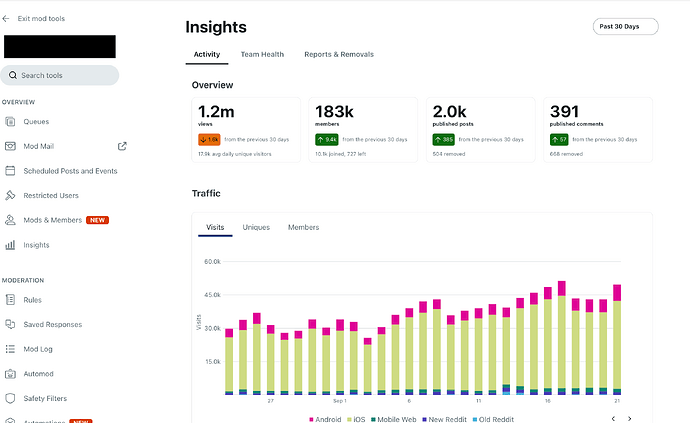Open Mod Log from sidebar
690x423 pixels.
click(x=39, y=349)
